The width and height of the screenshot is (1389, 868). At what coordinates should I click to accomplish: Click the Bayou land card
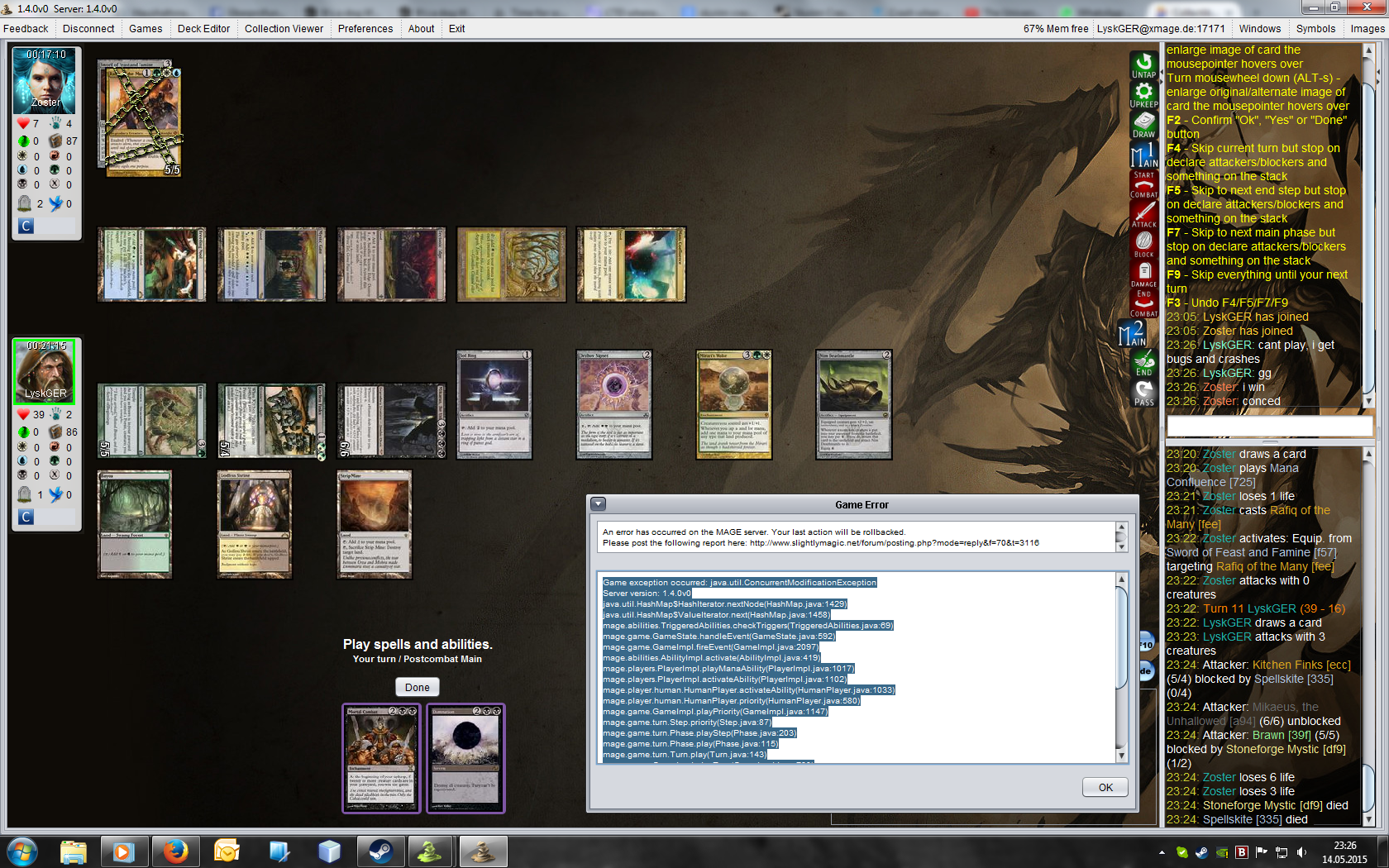[135, 525]
